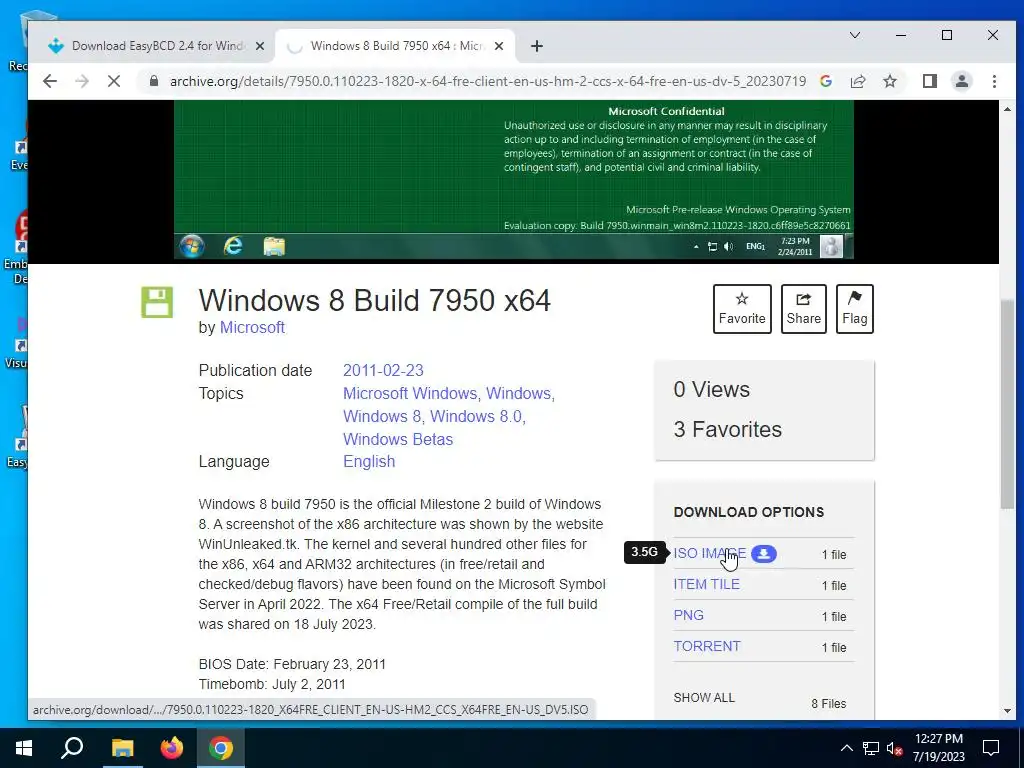Viewport: 1024px width, 768px height.
Task: Share this page from the address bar
Action: tap(858, 81)
